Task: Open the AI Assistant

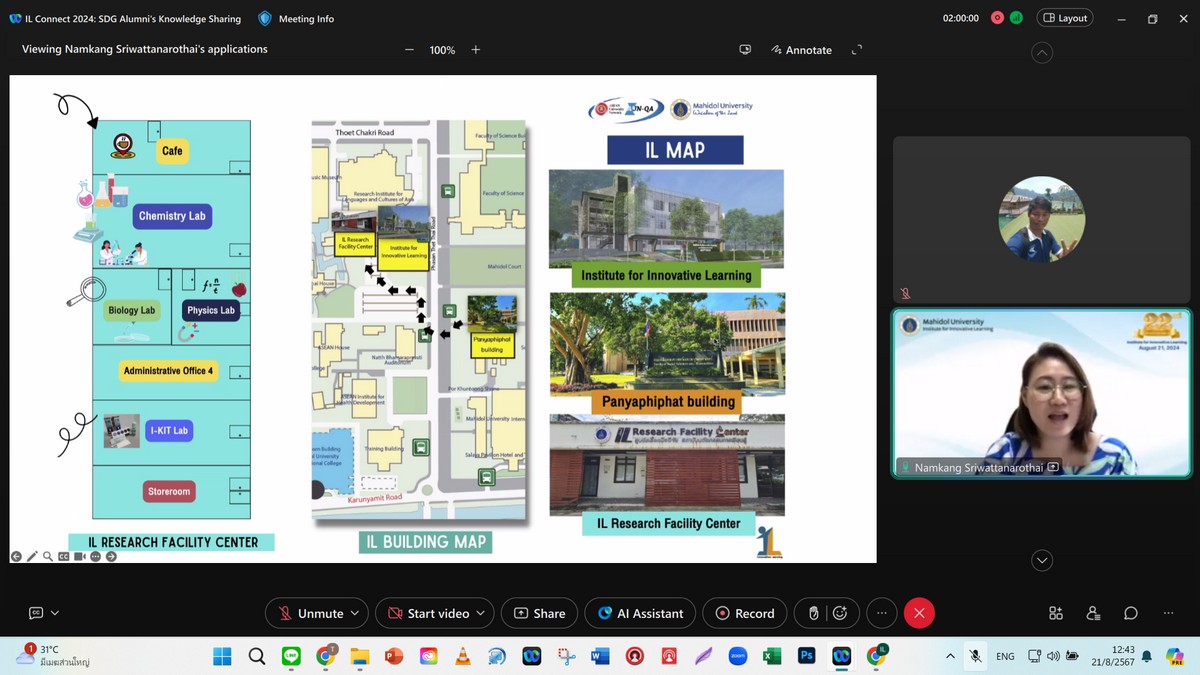Action: [x=640, y=613]
